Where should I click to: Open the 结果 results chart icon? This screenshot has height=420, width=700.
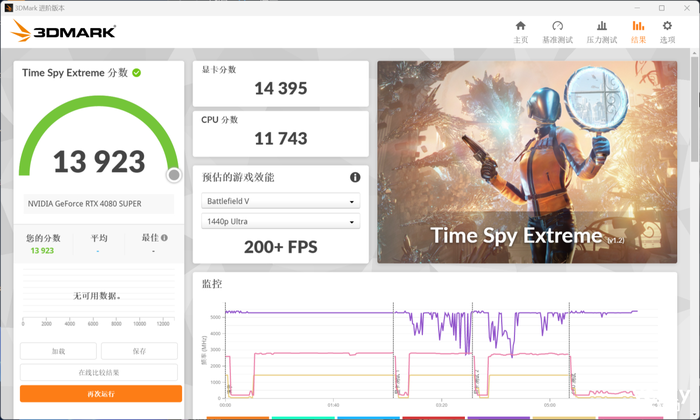pyautogui.click(x=638, y=26)
